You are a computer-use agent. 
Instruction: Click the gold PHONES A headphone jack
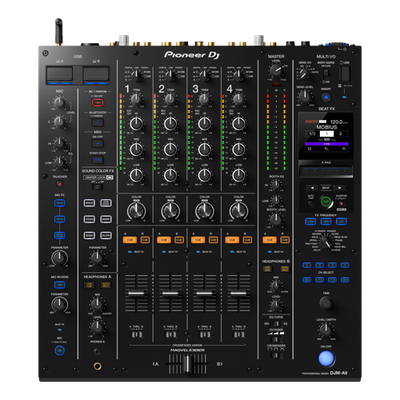pos(97,366)
